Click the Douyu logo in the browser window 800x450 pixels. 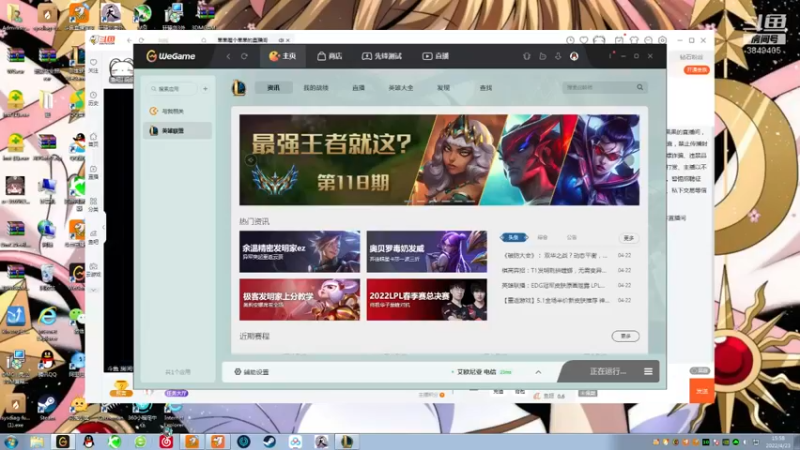click(103, 40)
